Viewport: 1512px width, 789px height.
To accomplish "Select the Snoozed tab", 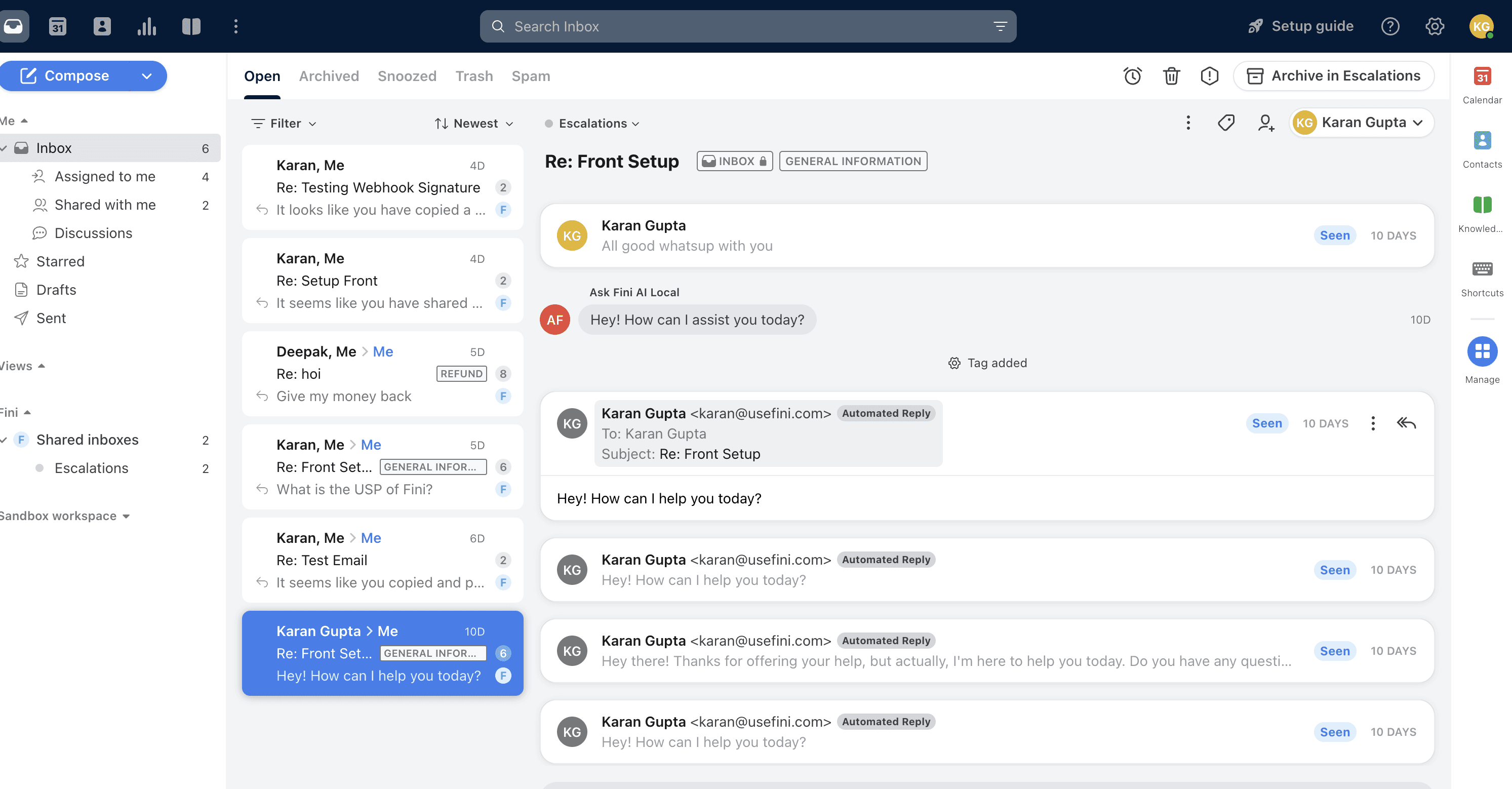I will (x=407, y=75).
